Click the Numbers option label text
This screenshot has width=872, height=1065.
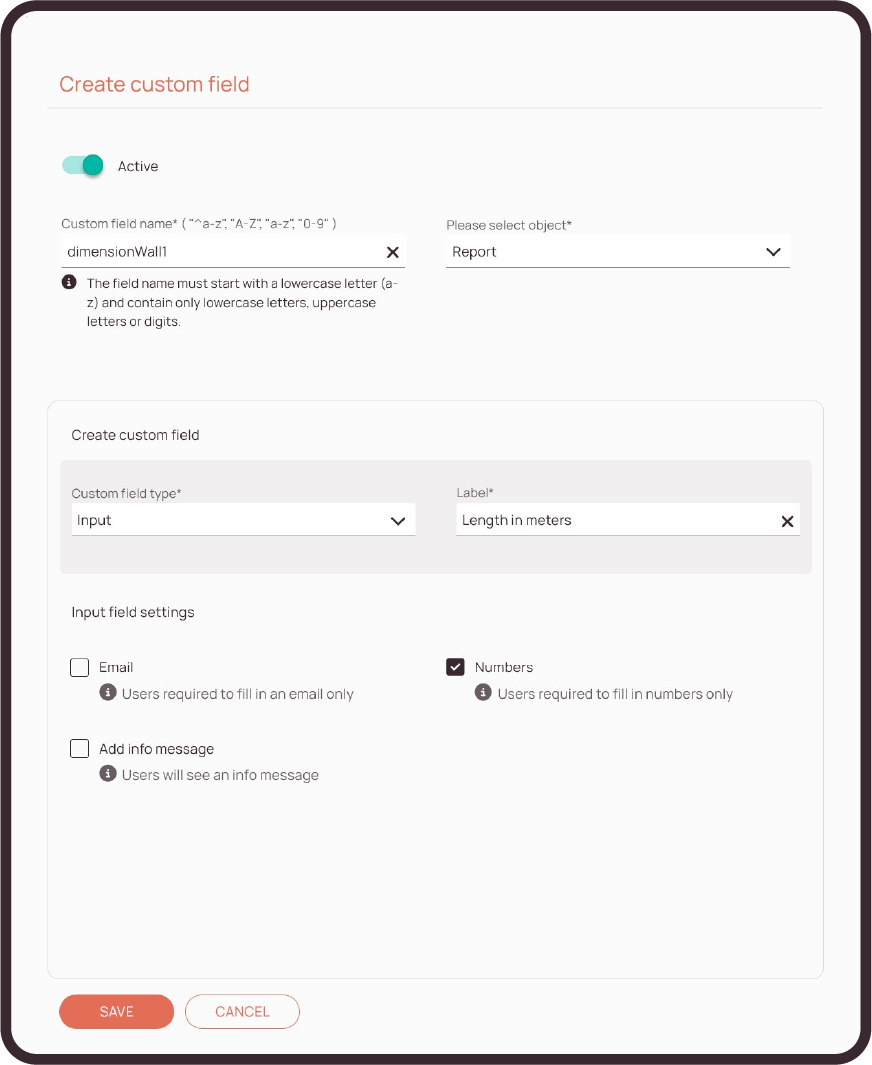pos(504,667)
